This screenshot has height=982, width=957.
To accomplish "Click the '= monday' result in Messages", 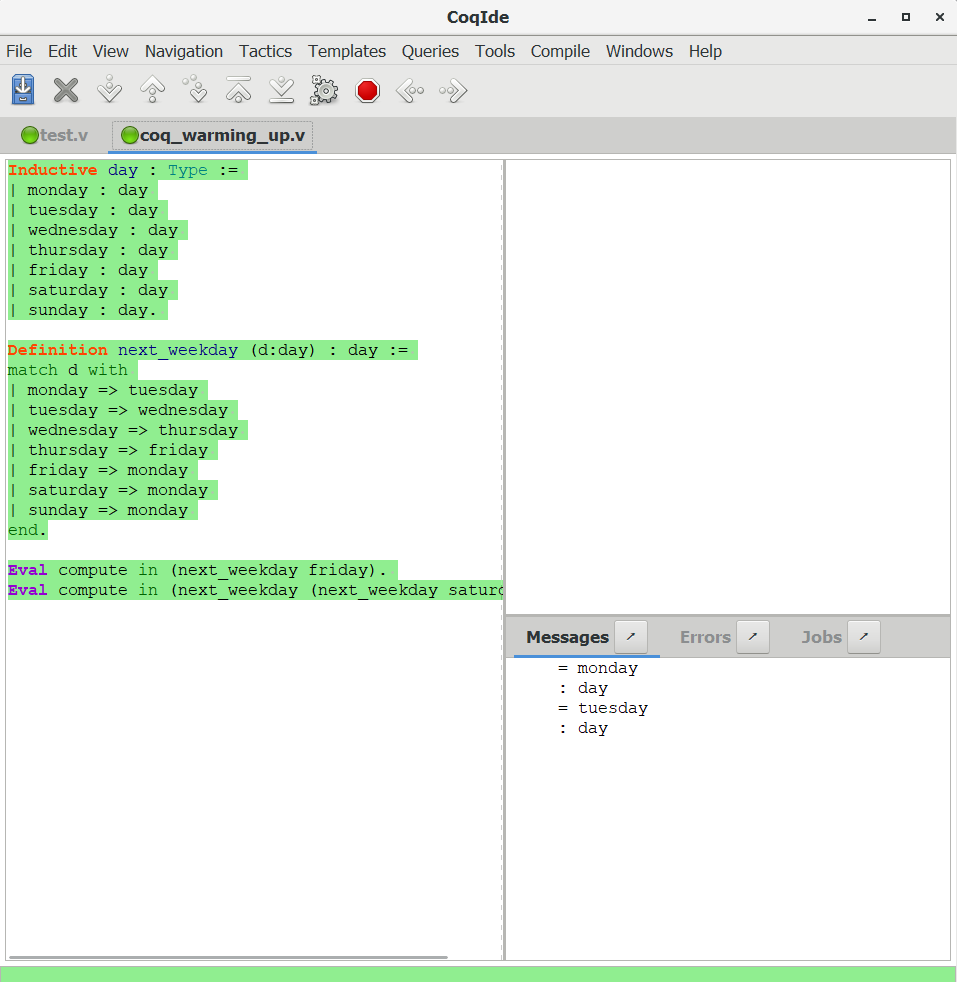I will tap(597, 668).
